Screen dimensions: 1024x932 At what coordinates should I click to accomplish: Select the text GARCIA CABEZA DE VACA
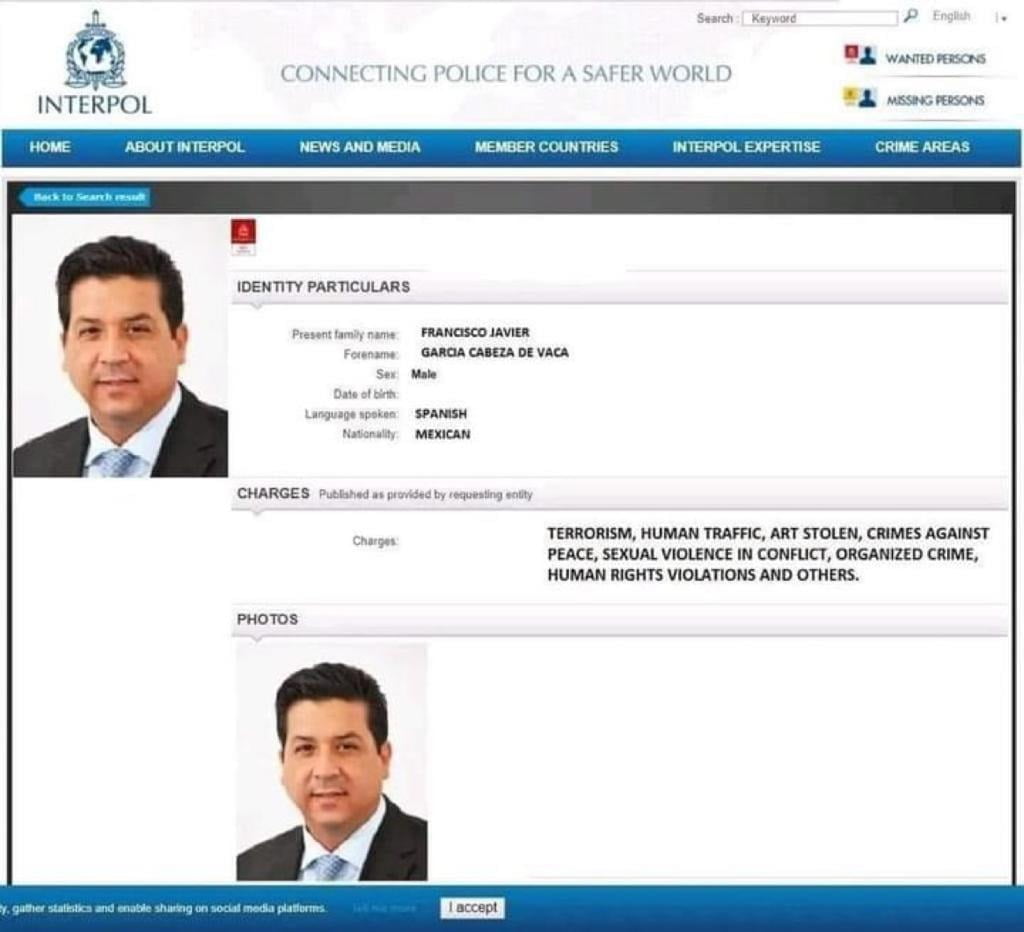(x=494, y=353)
